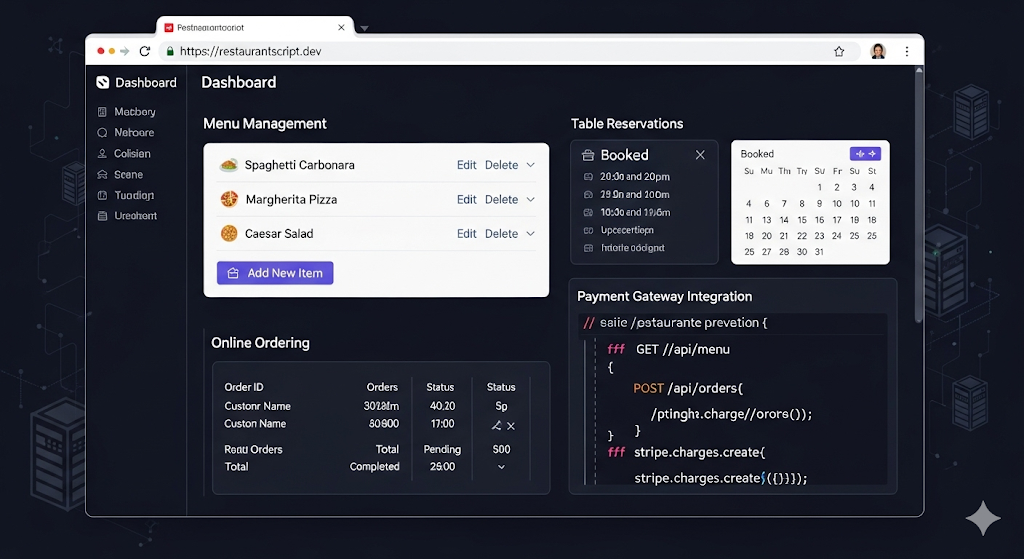Image resolution: width=1024 pixels, height=559 pixels.
Task: Close the Booked reservations panel
Action: click(x=700, y=155)
